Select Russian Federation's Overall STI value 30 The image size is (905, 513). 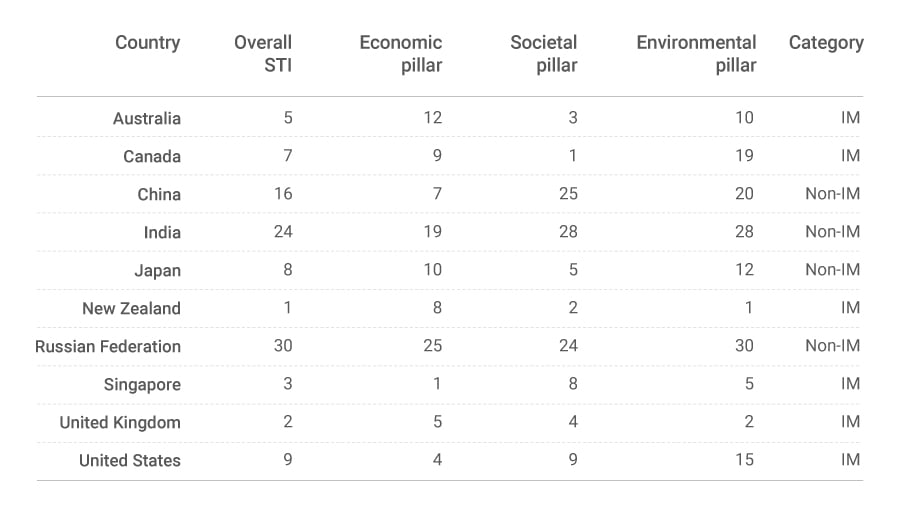(282, 346)
